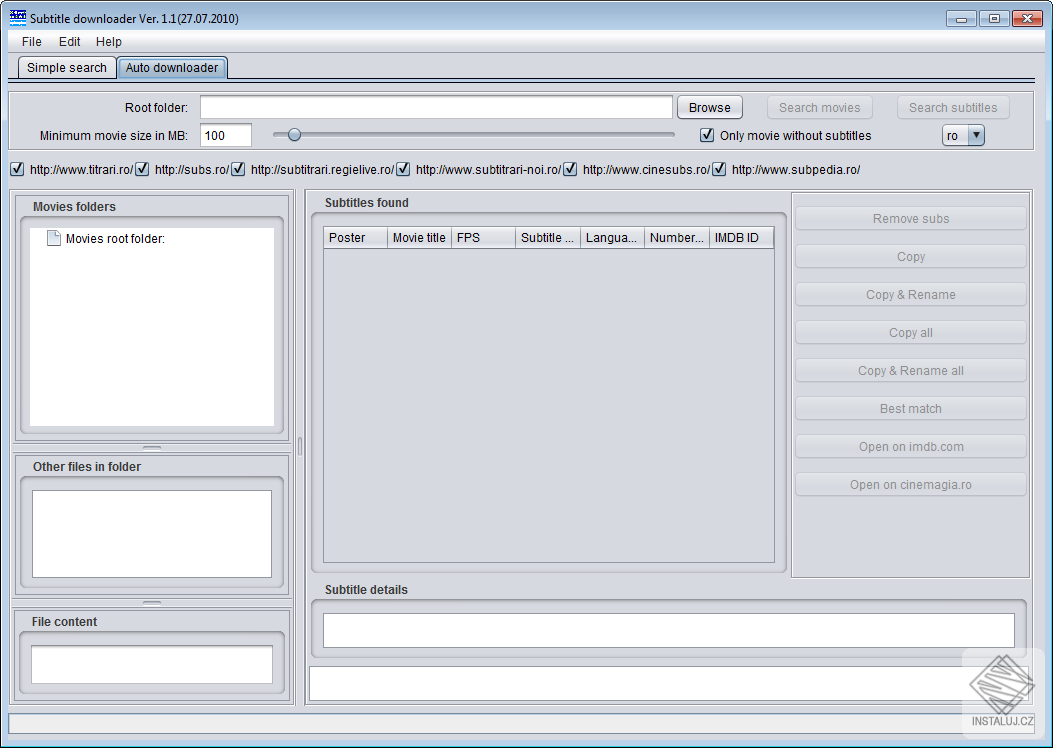This screenshot has width=1053, height=748.
Task: Toggle the subtitrari.regielive.ro checkbox
Action: click(238, 169)
